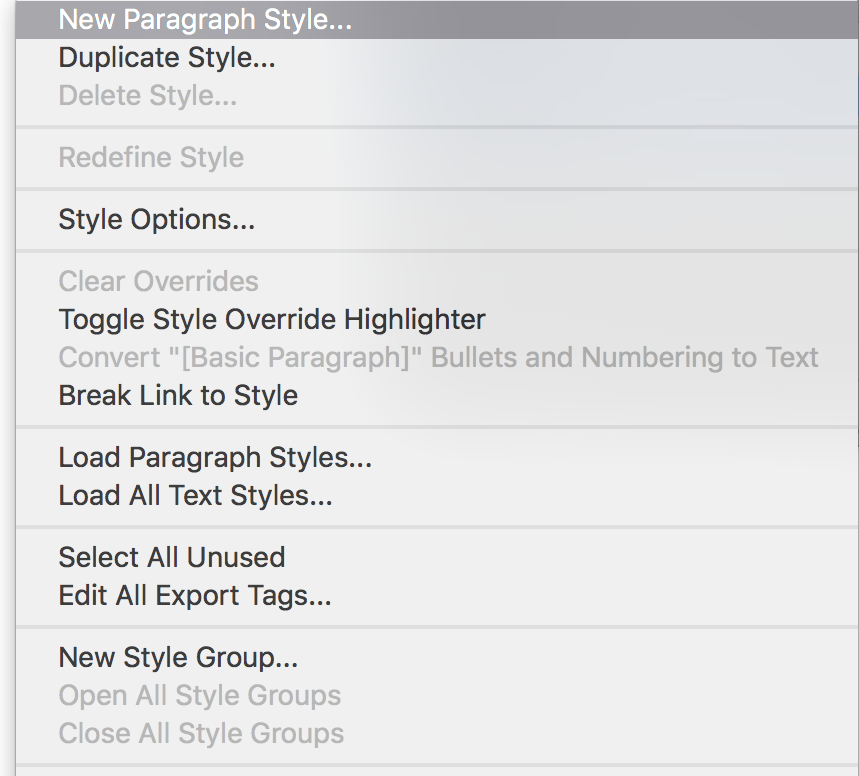
Task: Click the disabled Redefine Style entry
Action: click(x=151, y=158)
